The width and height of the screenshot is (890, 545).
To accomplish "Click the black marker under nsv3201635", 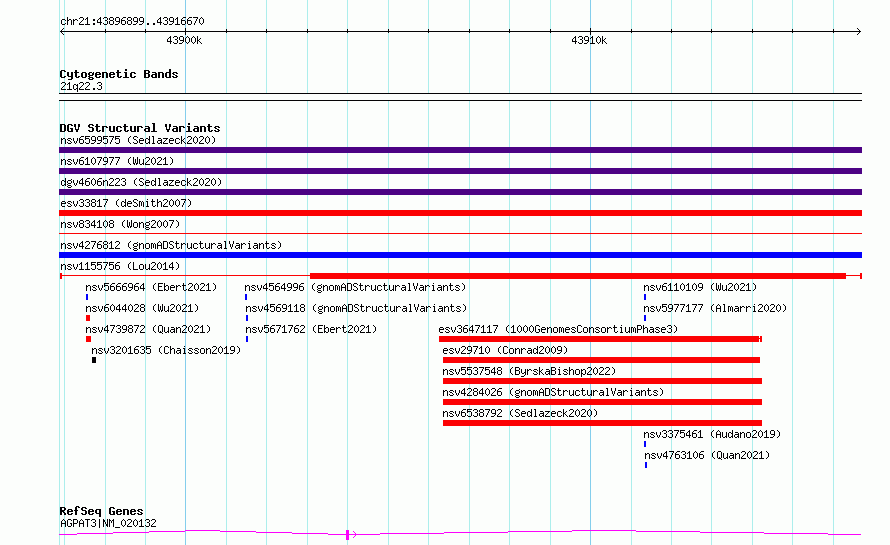I will [94, 360].
